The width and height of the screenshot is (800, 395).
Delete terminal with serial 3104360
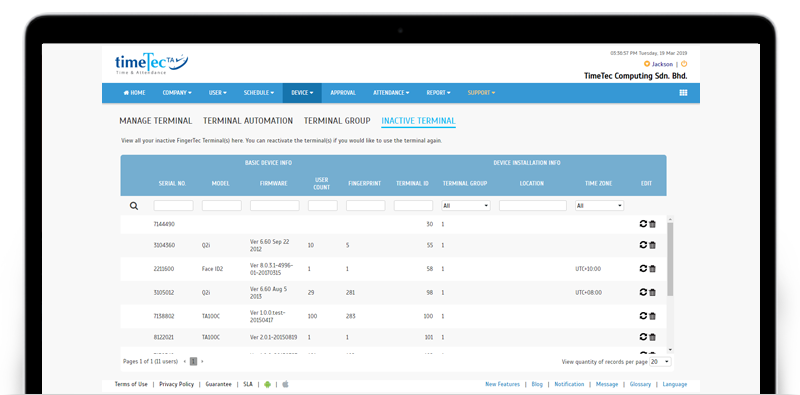point(652,245)
